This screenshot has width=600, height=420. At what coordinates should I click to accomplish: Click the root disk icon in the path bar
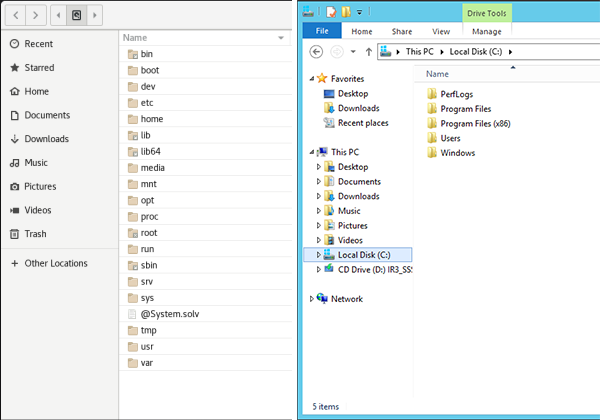77,16
